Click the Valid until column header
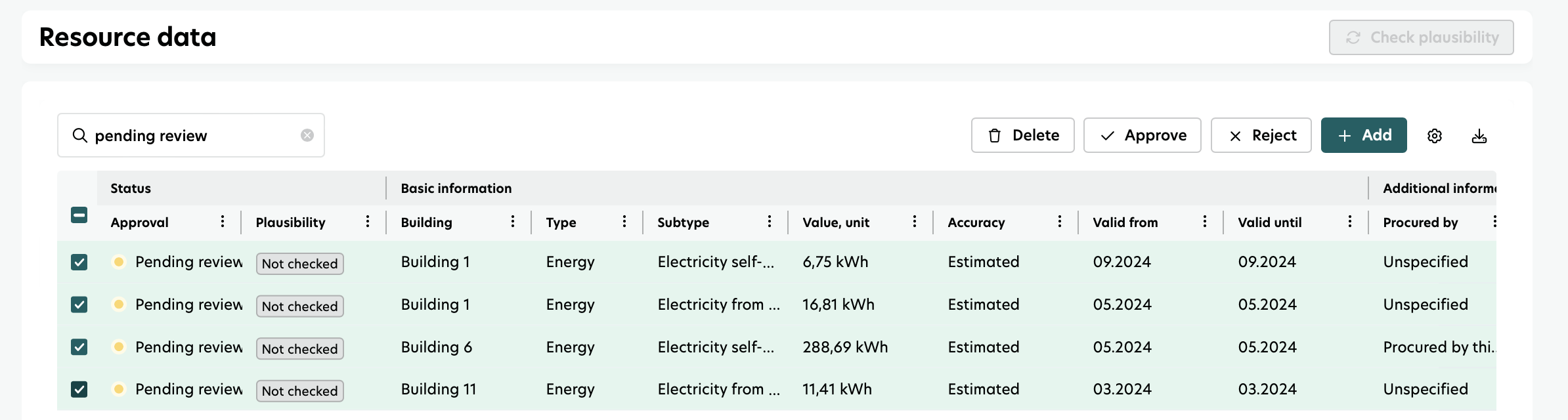The image size is (1568, 420). click(x=1270, y=222)
